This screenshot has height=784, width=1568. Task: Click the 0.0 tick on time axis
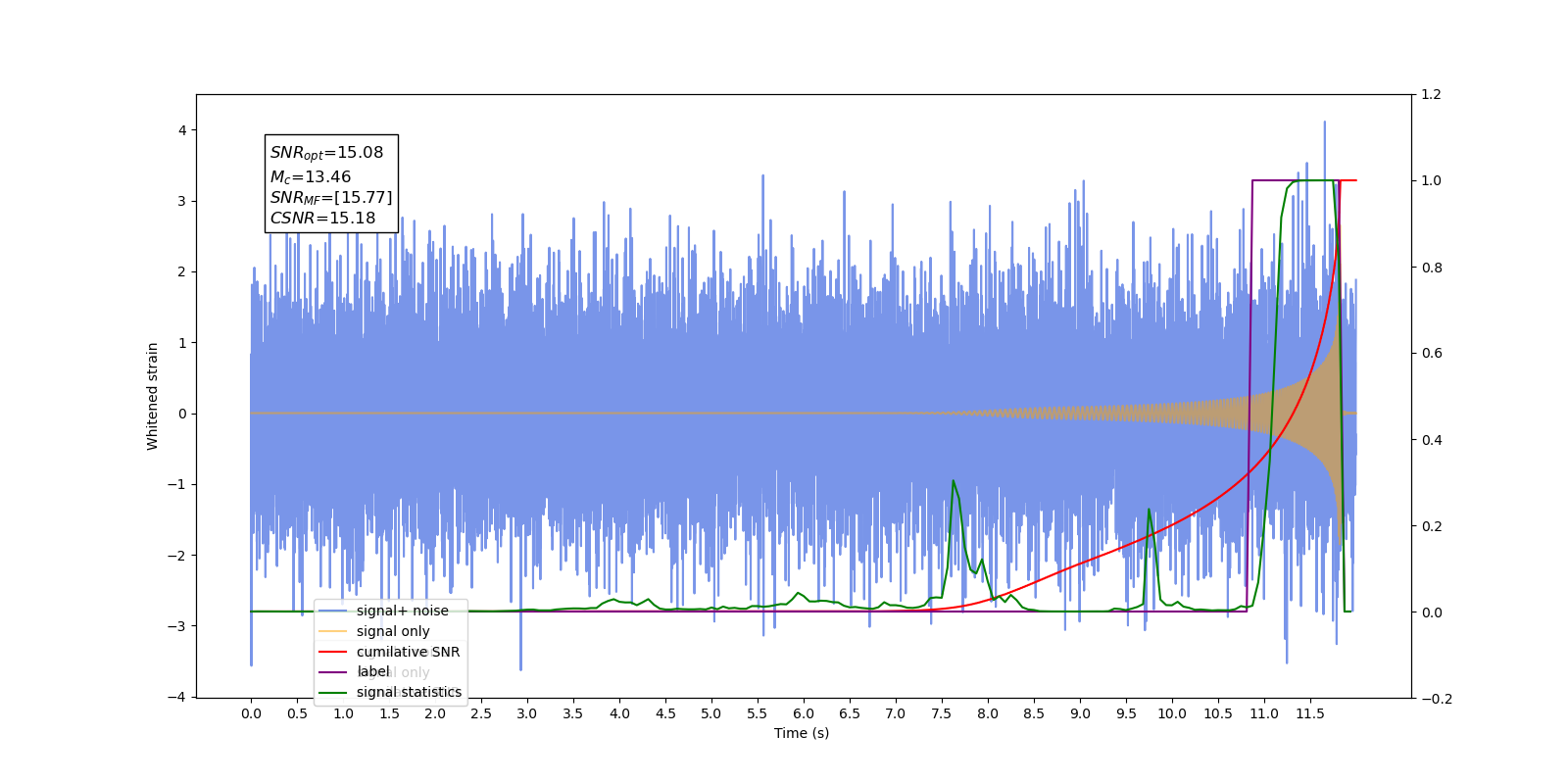(x=251, y=713)
